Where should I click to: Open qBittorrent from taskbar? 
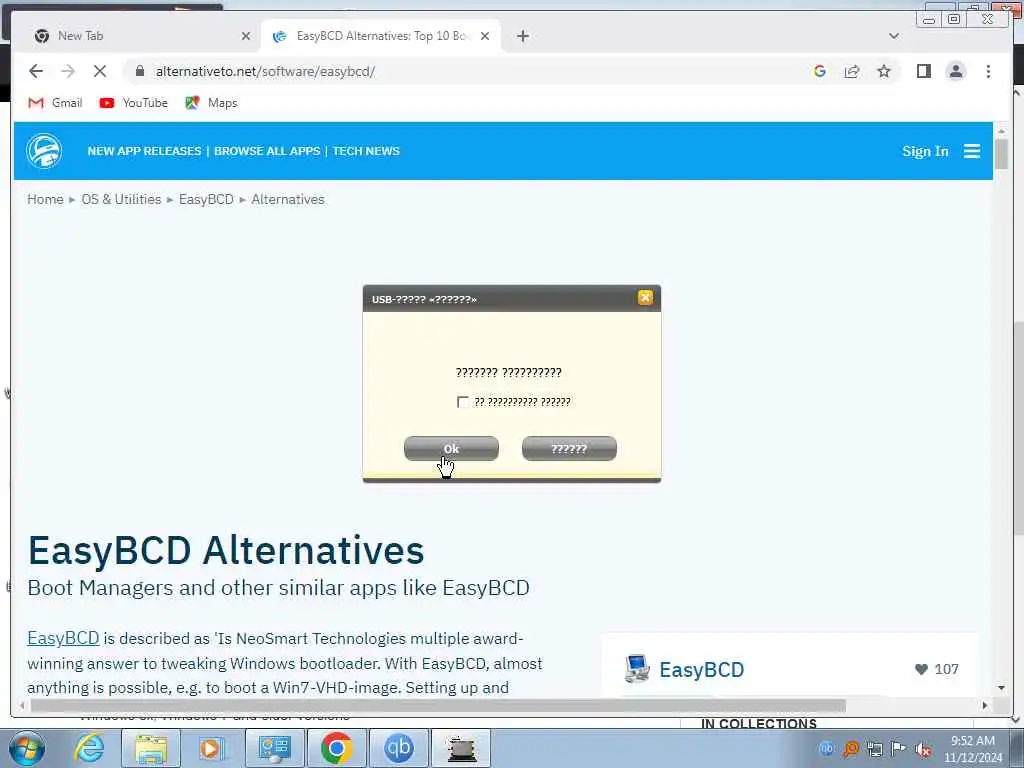(399, 748)
